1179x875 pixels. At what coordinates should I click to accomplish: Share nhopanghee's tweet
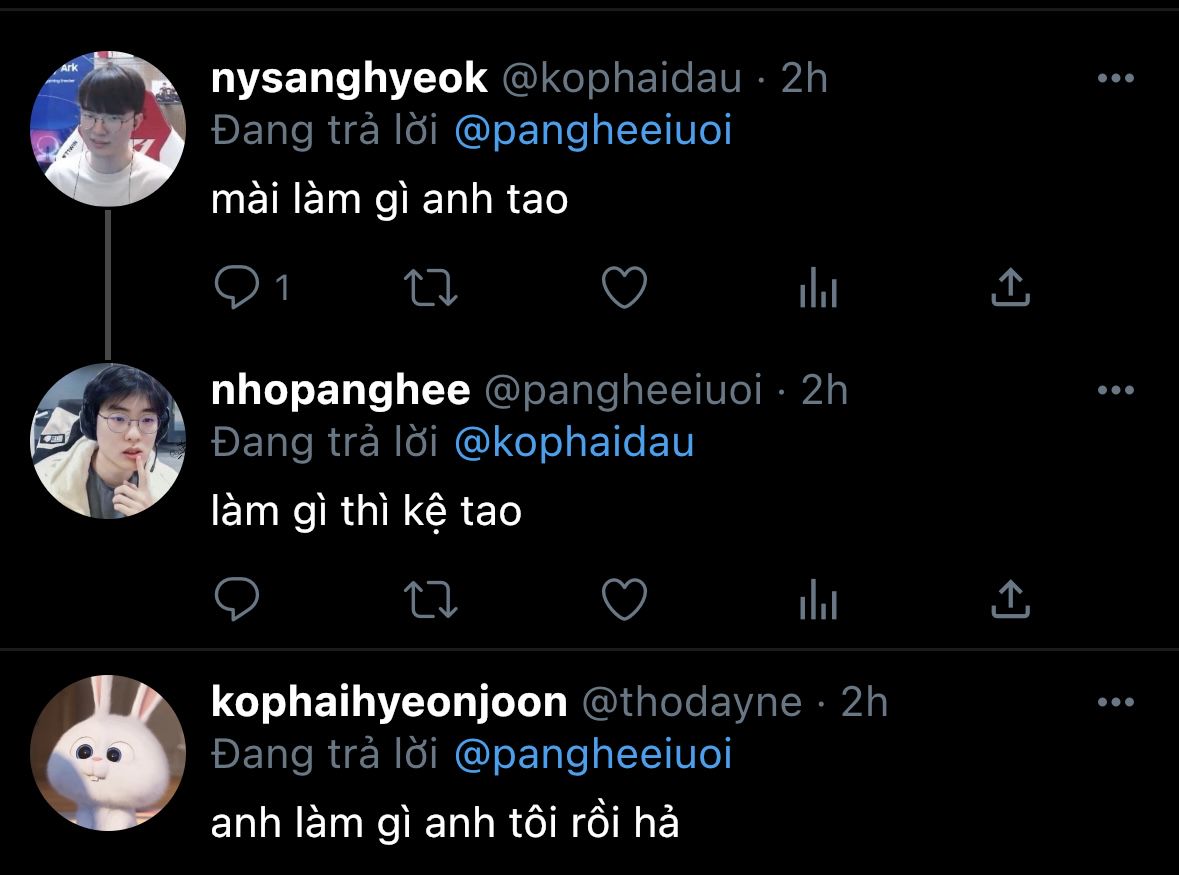1010,598
